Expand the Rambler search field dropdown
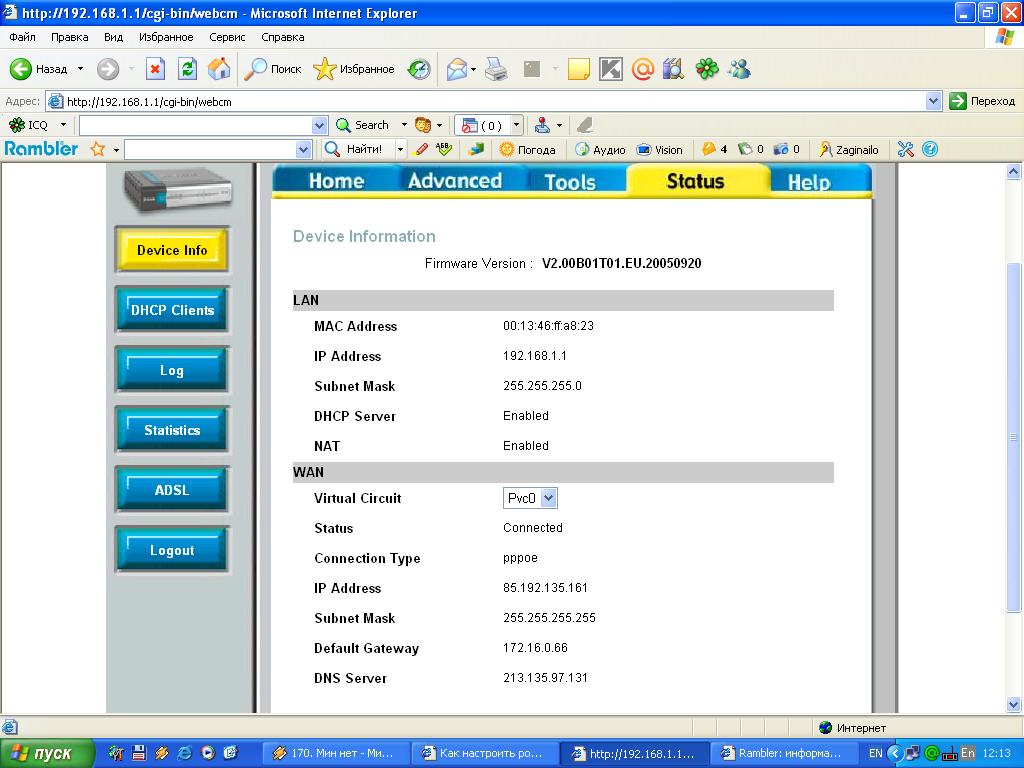The image size is (1024, 768). 304,149
